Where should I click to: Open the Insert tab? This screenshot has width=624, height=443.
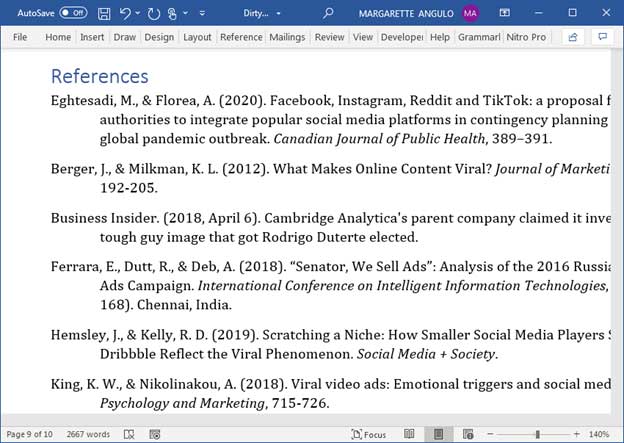[92, 37]
